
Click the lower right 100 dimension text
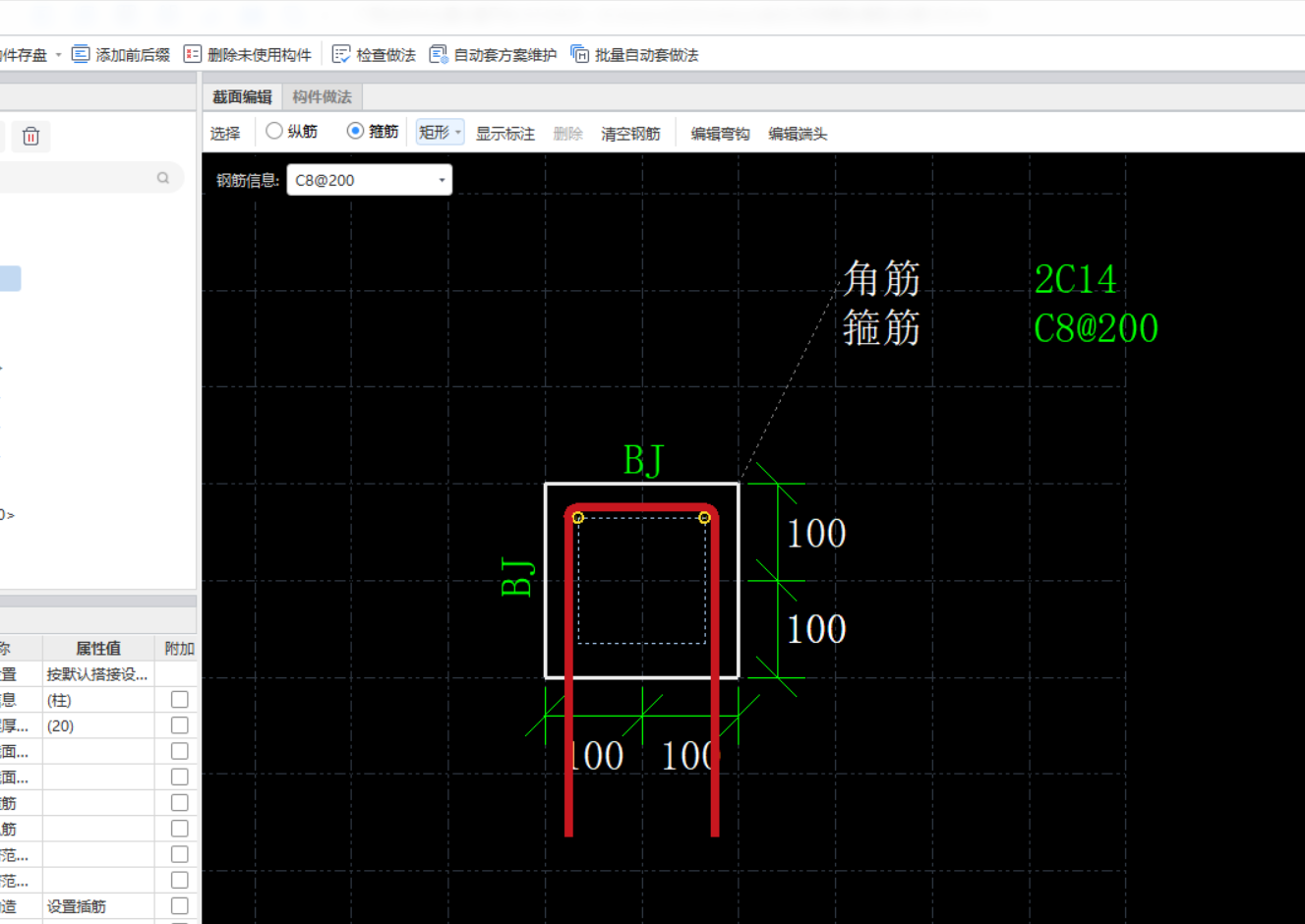[816, 629]
